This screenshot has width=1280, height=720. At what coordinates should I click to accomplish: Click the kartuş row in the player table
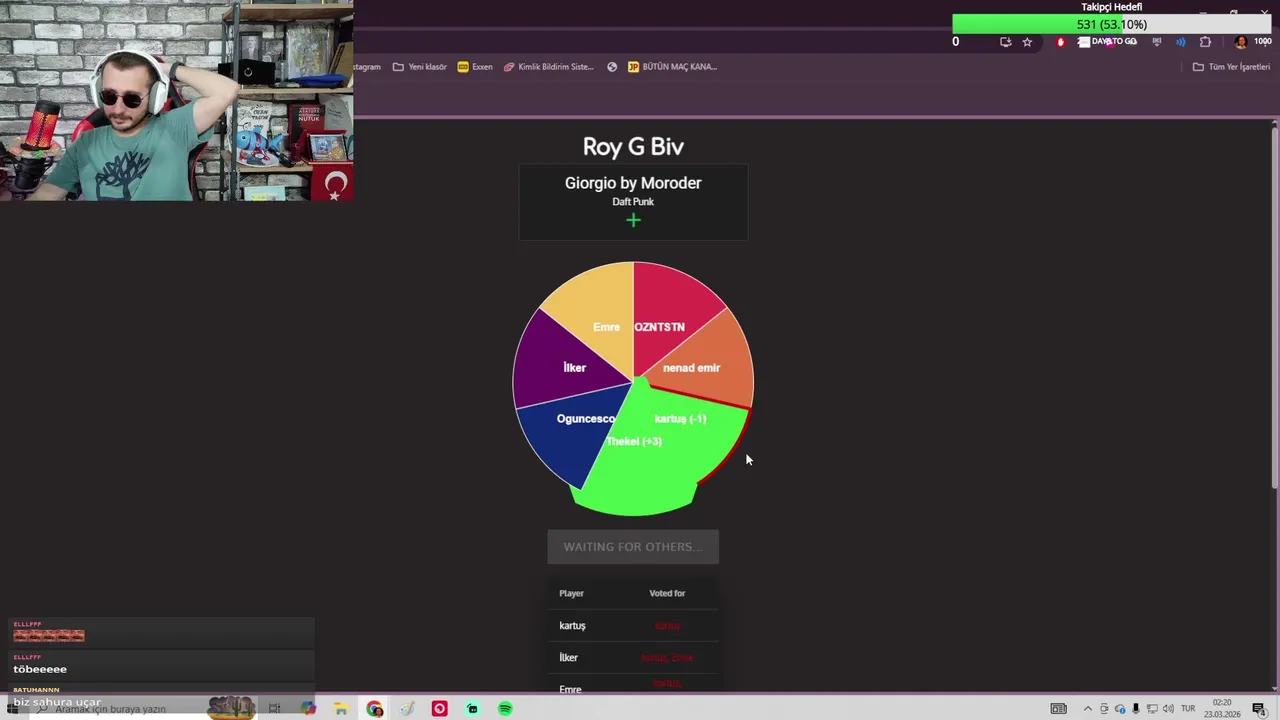tap(633, 626)
